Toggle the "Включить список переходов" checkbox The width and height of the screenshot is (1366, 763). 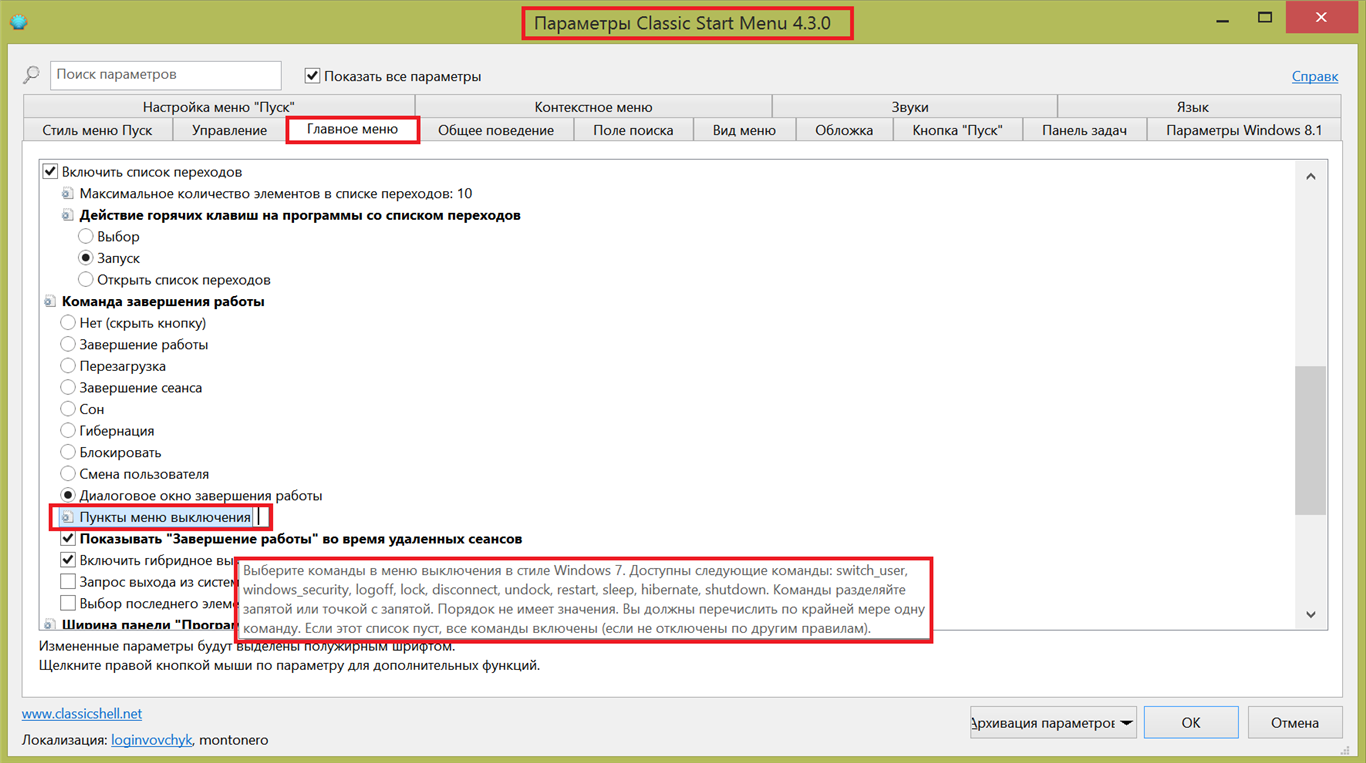(x=50, y=172)
